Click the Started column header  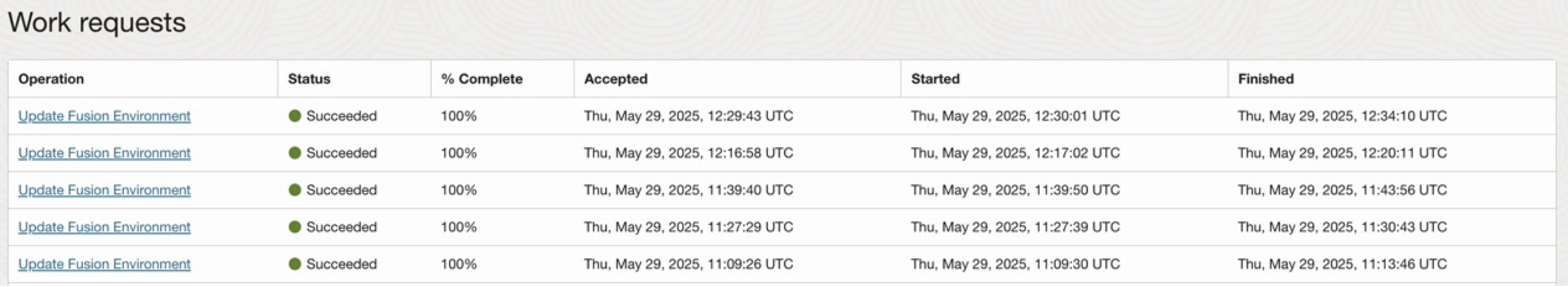936,79
